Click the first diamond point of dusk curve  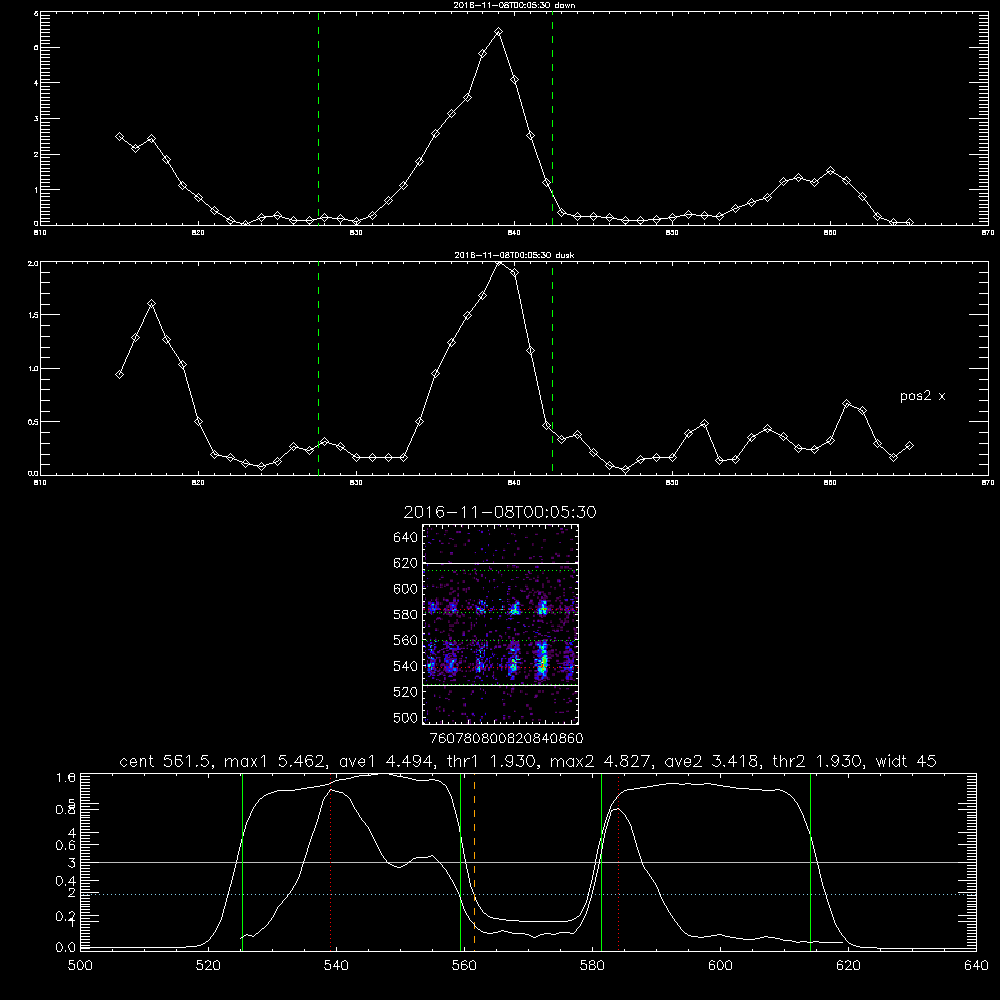click(x=119, y=374)
